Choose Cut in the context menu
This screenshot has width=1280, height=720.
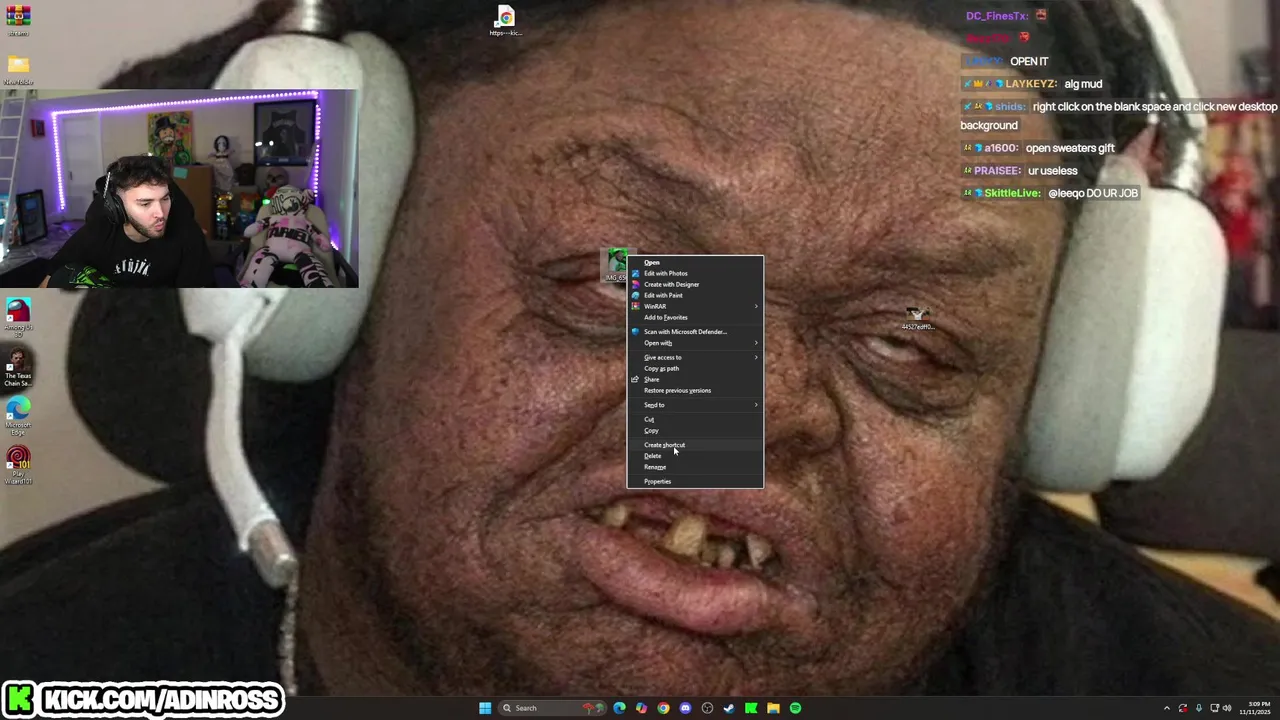695,420
